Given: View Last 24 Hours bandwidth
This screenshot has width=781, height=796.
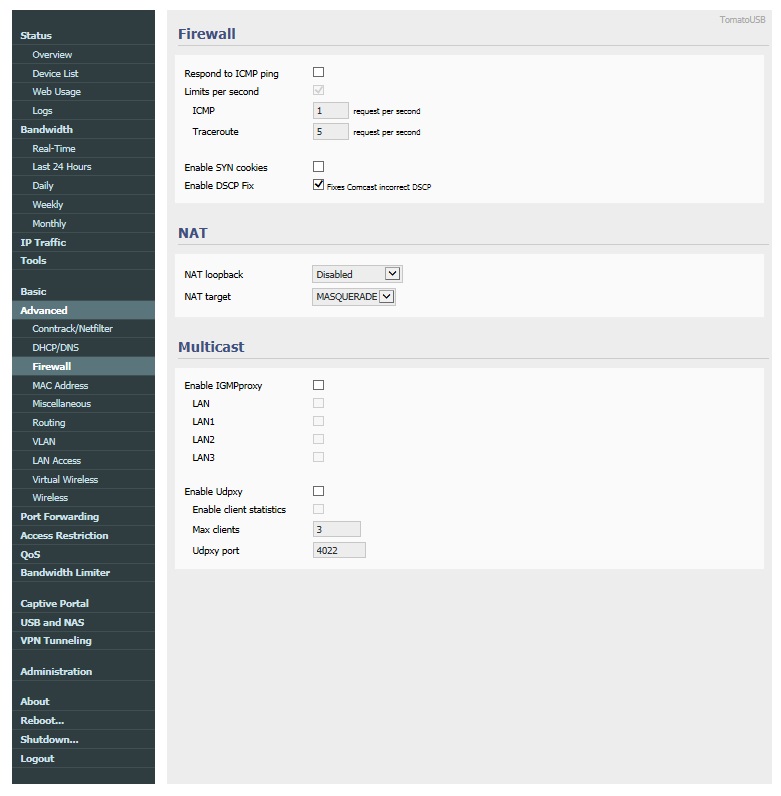Looking at the screenshot, I should click(x=84, y=167).
